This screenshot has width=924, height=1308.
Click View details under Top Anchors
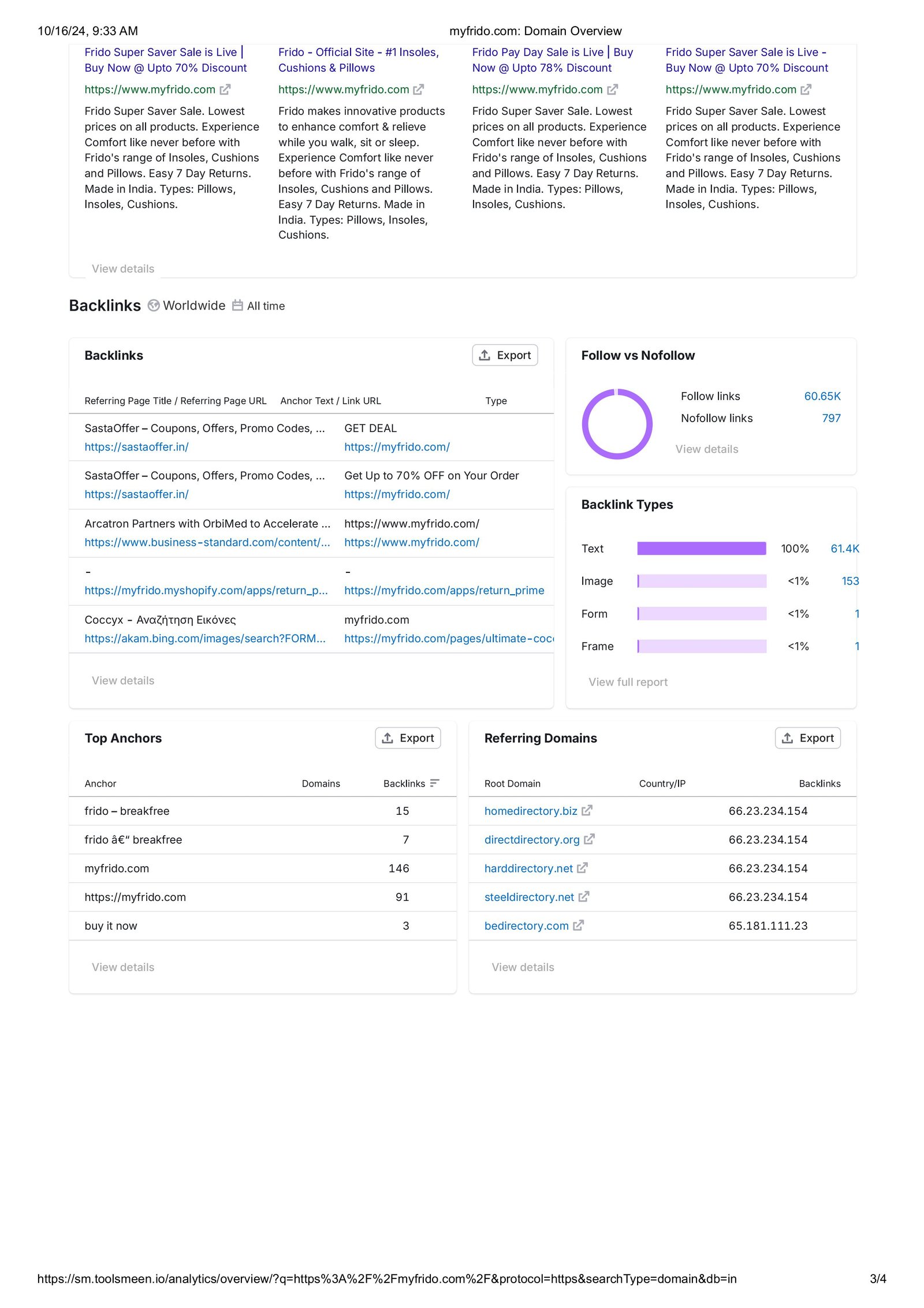pos(123,967)
